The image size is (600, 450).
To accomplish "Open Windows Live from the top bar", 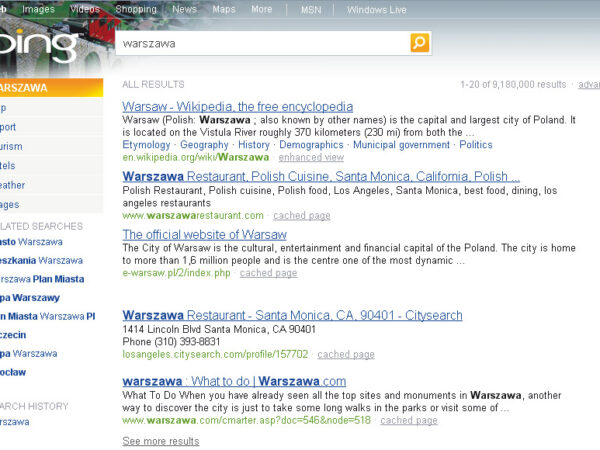I will tap(377, 9).
